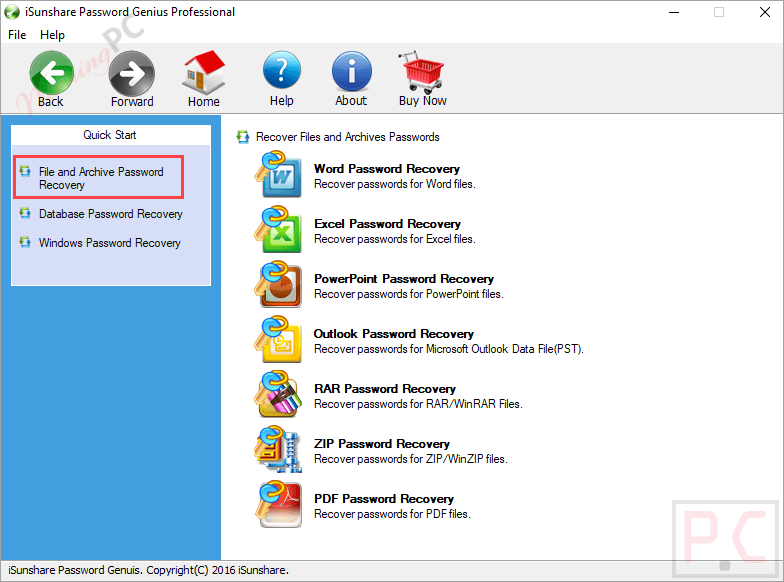Click the Excel Password Recovery icon
784x582 pixels.
click(x=278, y=229)
